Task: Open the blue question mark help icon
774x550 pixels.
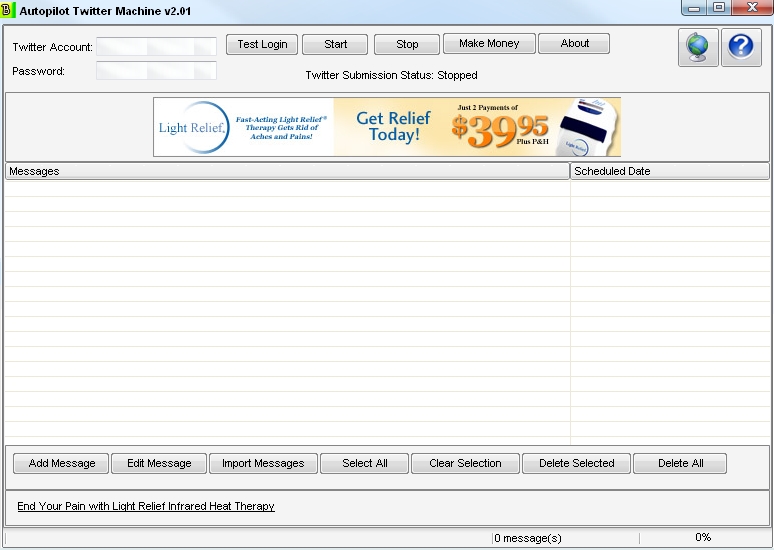Action: [741, 47]
